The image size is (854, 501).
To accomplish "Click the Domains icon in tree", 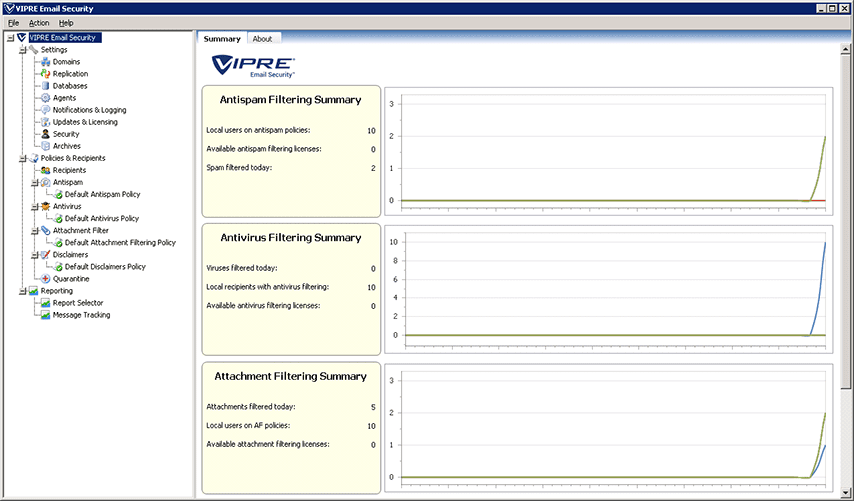I will (45, 62).
